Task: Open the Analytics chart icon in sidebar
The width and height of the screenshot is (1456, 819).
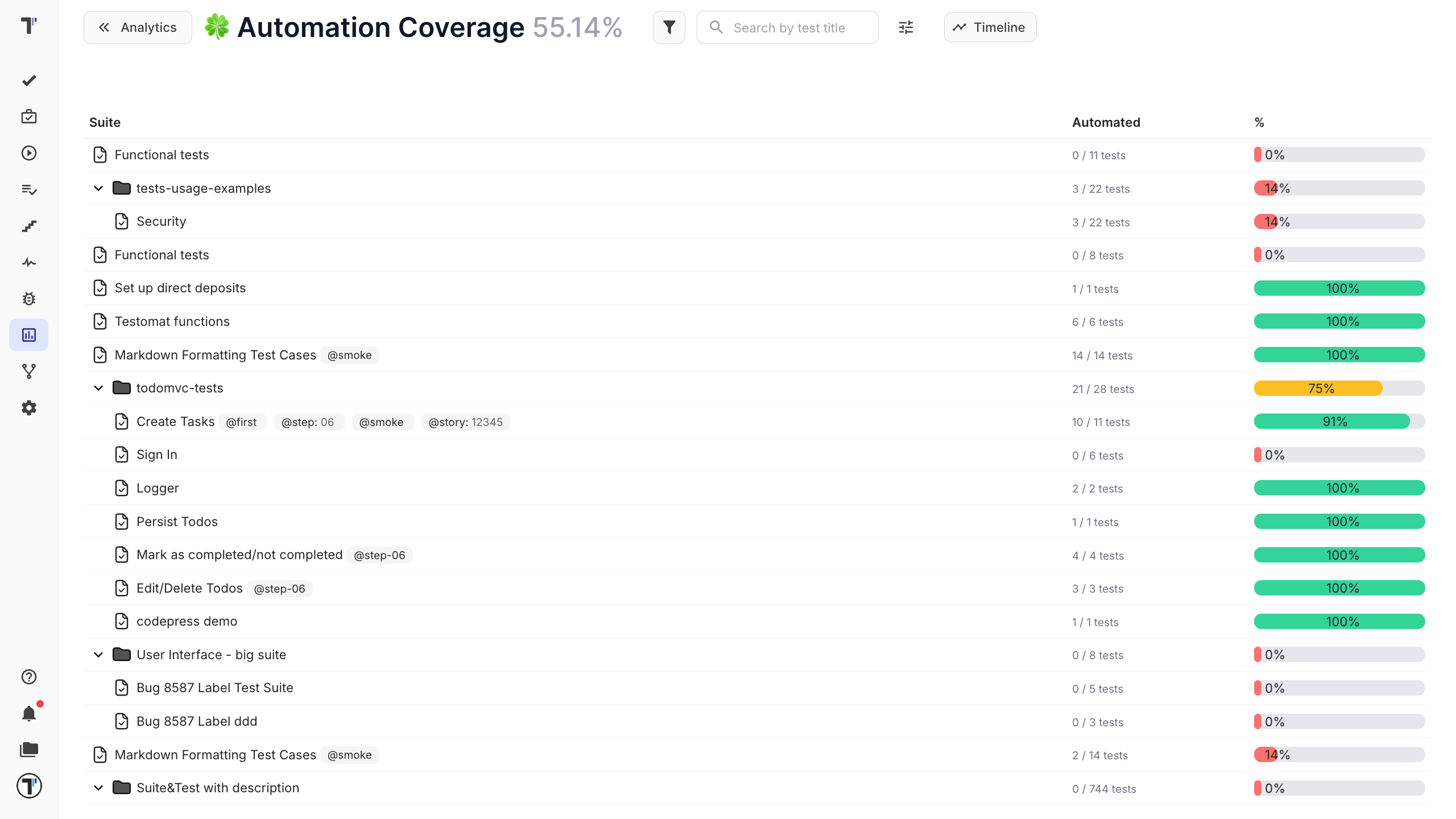Action: (29, 335)
